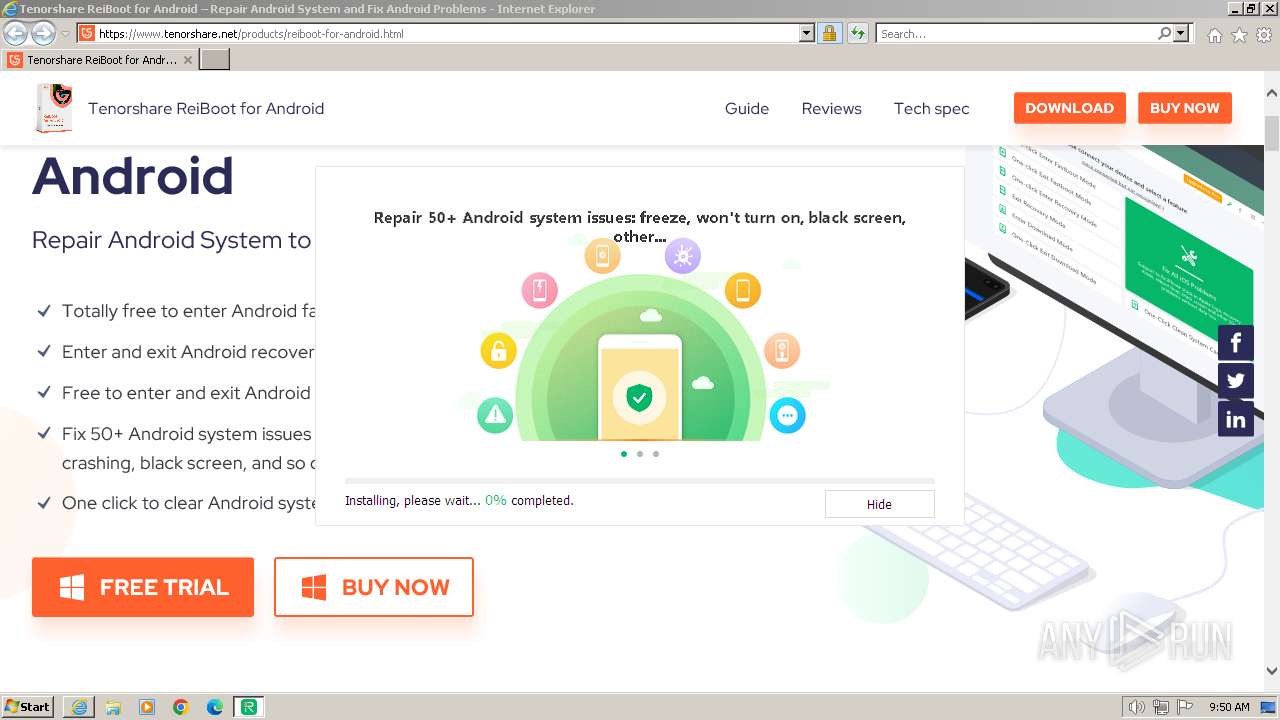The width and height of the screenshot is (1280, 720).
Task: Open the recent pages dropdown arrow
Action: 65,33
